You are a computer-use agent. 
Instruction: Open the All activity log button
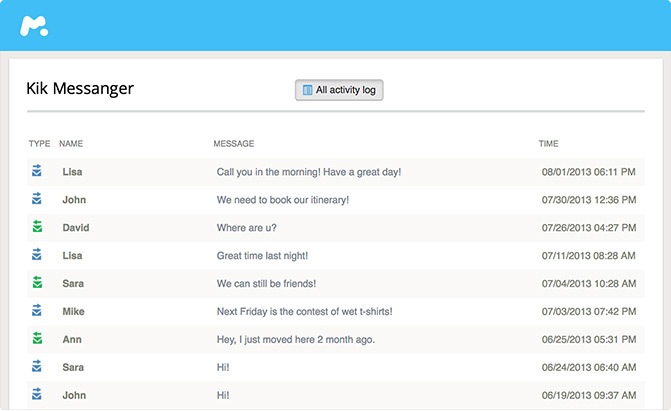(339, 90)
